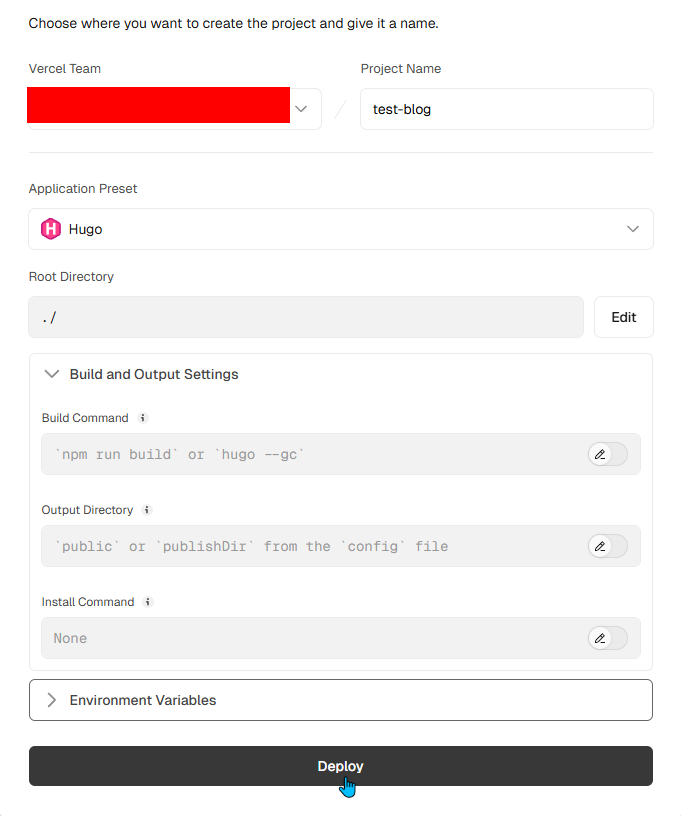This screenshot has height=816, width=681.
Task: Click the Application Preset label
Action: (83, 188)
